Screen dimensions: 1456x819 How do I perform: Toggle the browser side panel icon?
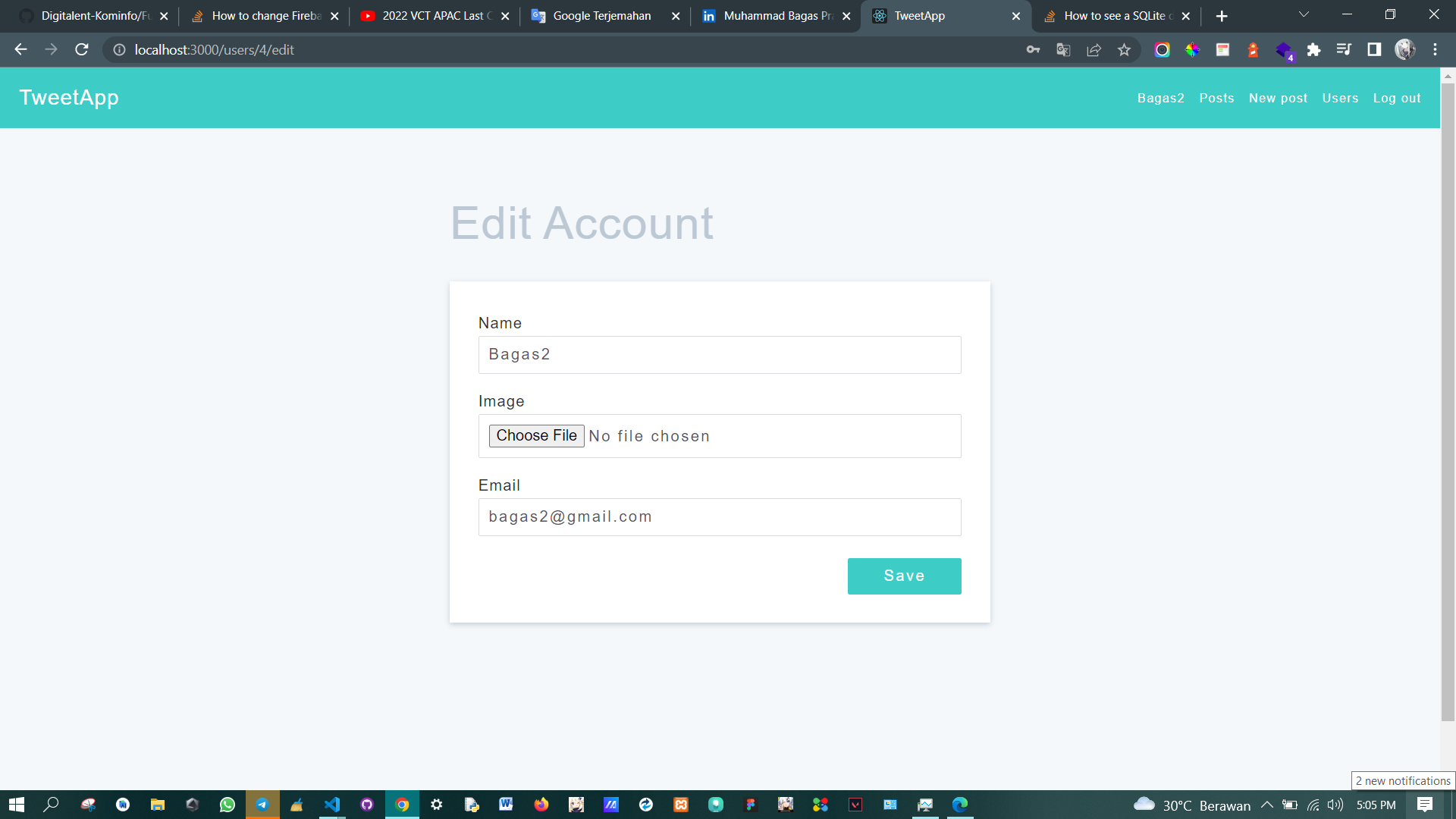[1373, 50]
